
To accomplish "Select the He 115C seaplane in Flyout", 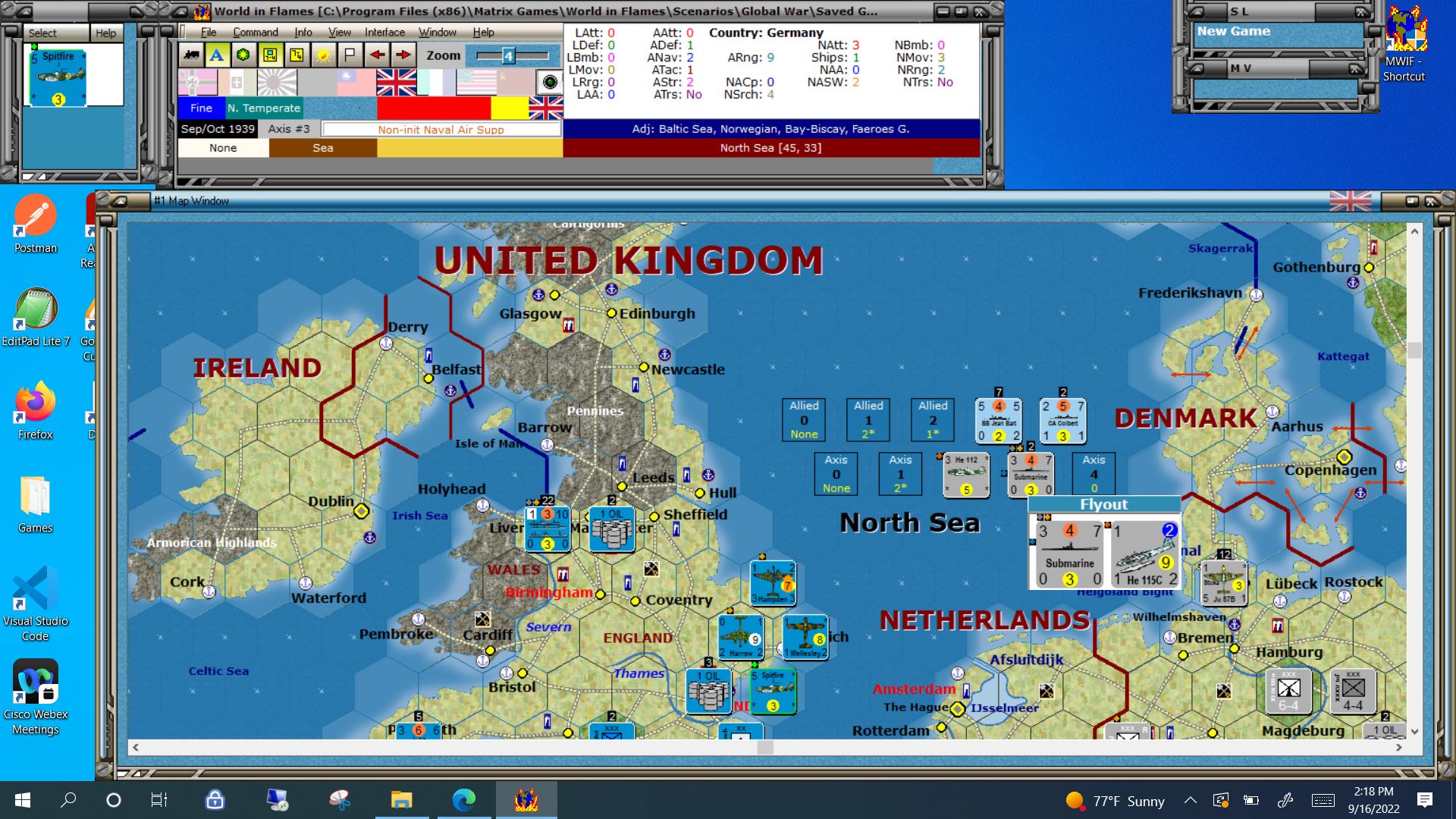I will tap(1145, 555).
